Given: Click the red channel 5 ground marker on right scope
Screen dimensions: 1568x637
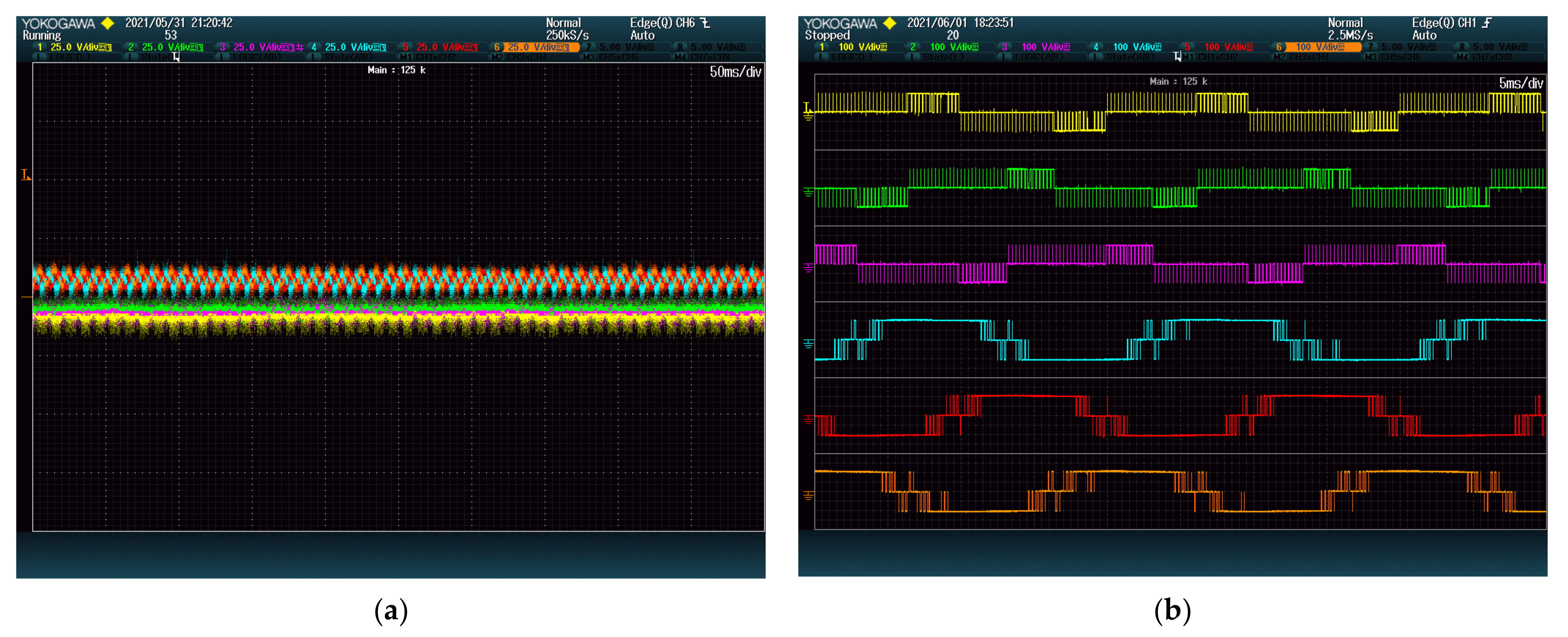Looking at the screenshot, I should coord(808,420).
